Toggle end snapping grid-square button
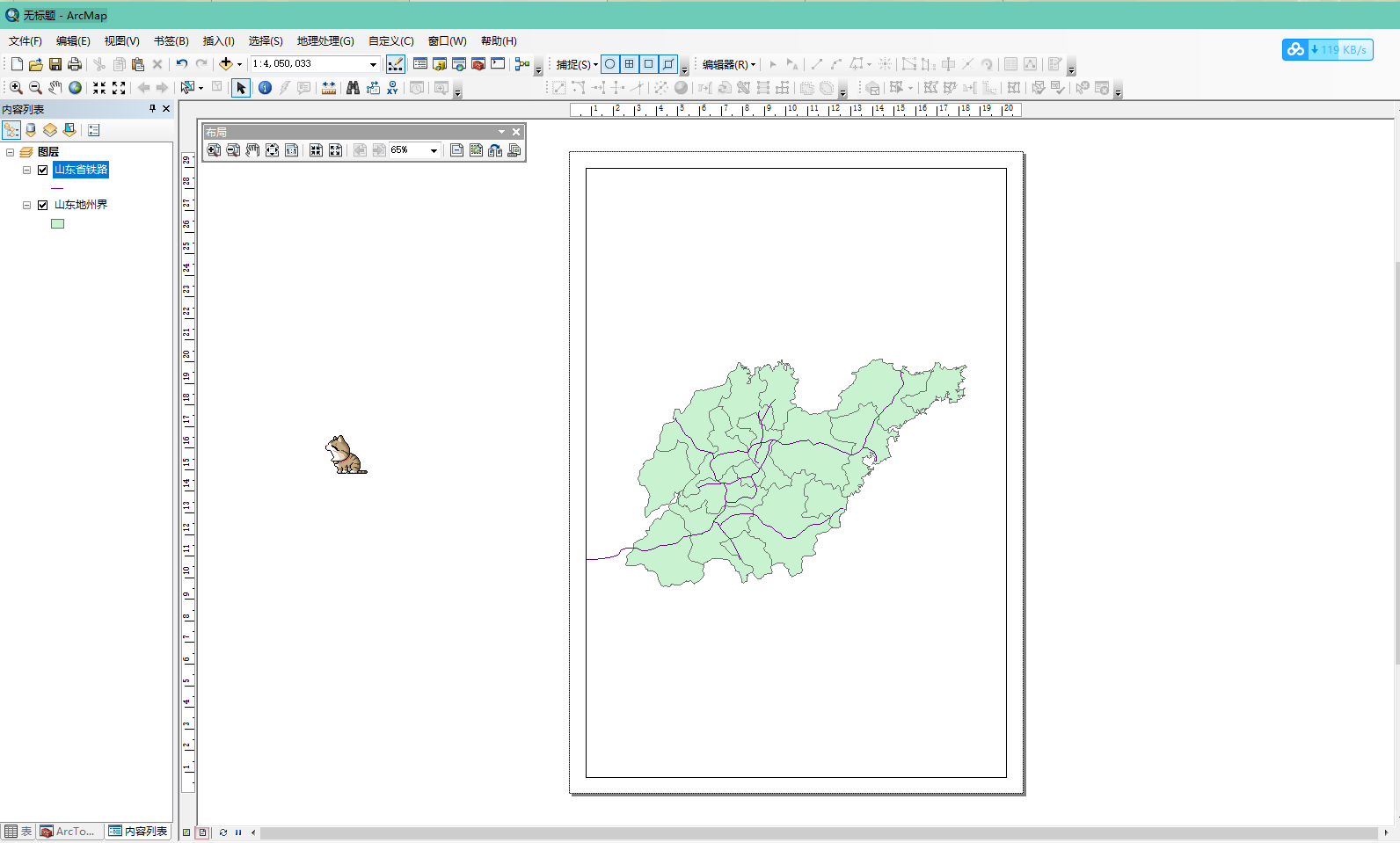 [630, 64]
